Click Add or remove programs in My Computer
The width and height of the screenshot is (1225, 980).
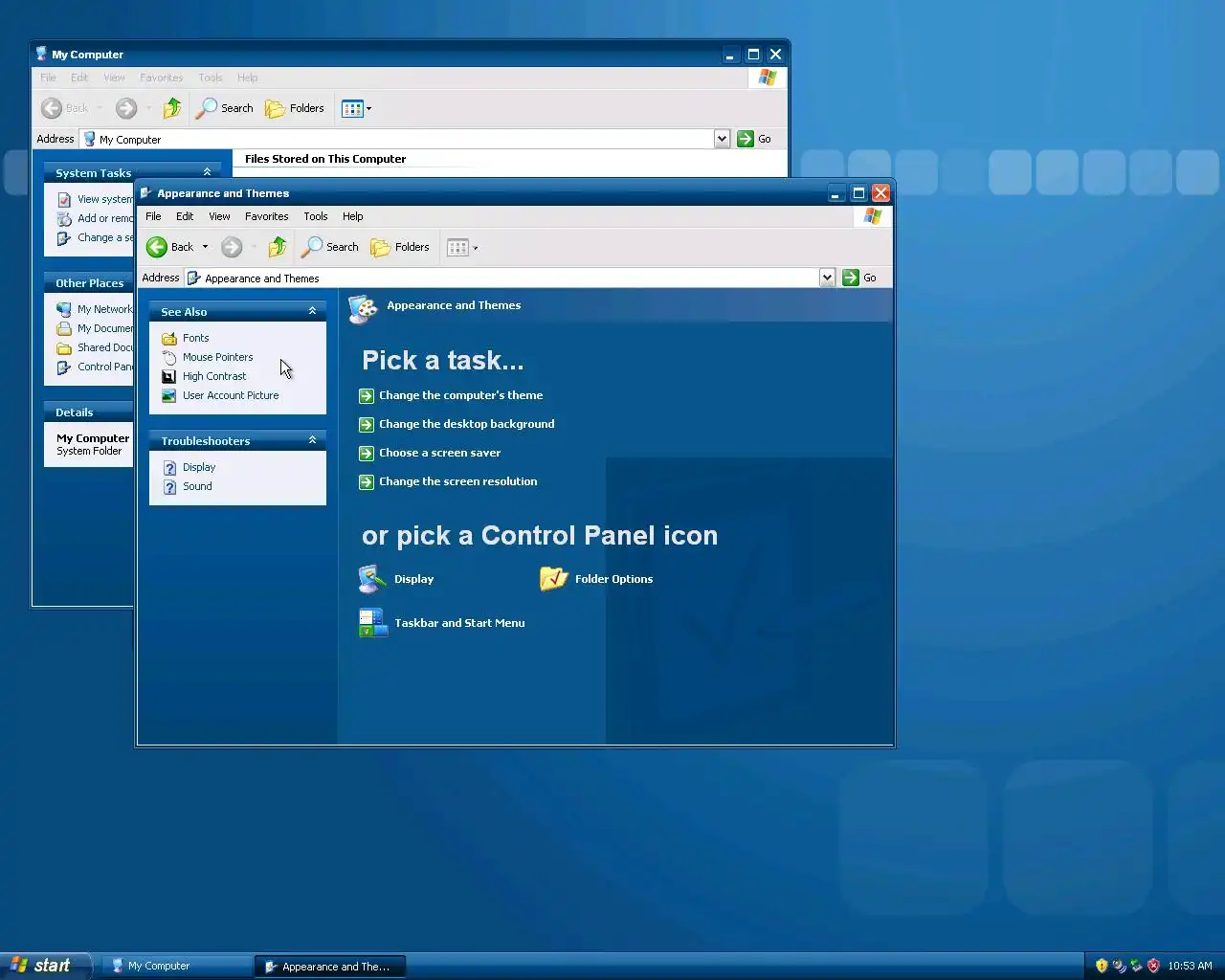click(105, 218)
